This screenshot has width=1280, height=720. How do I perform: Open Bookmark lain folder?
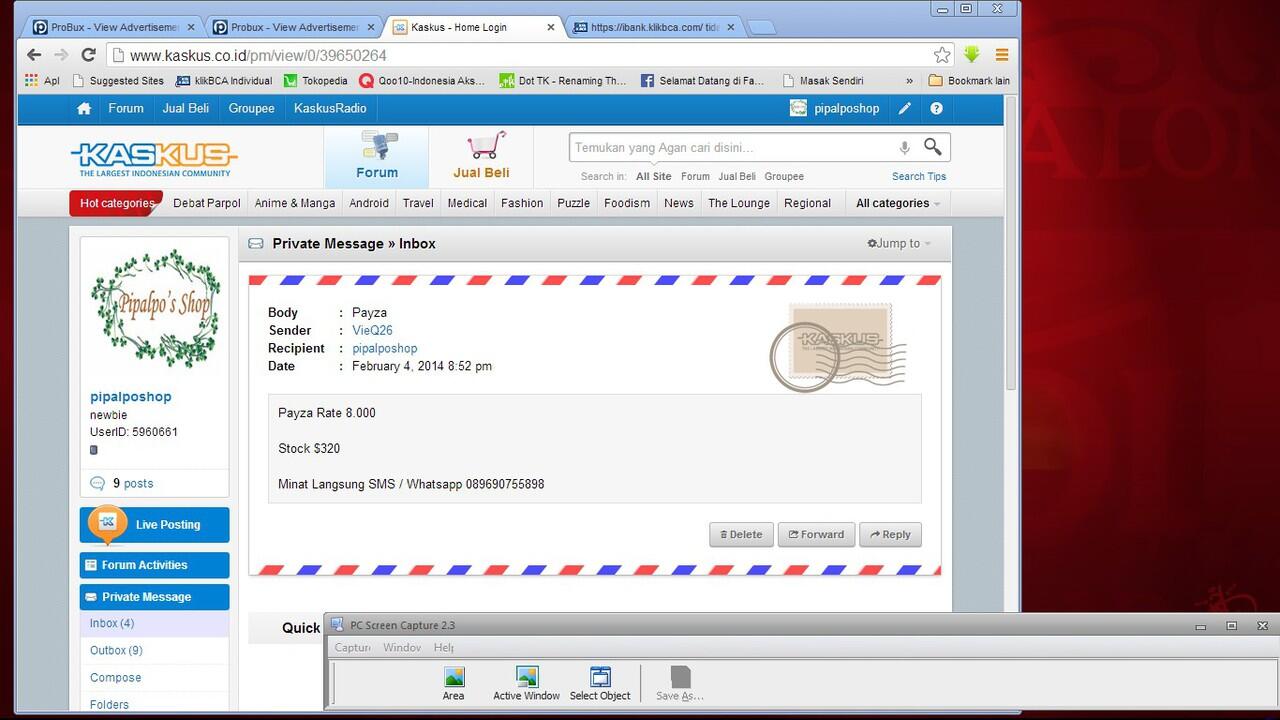969,81
